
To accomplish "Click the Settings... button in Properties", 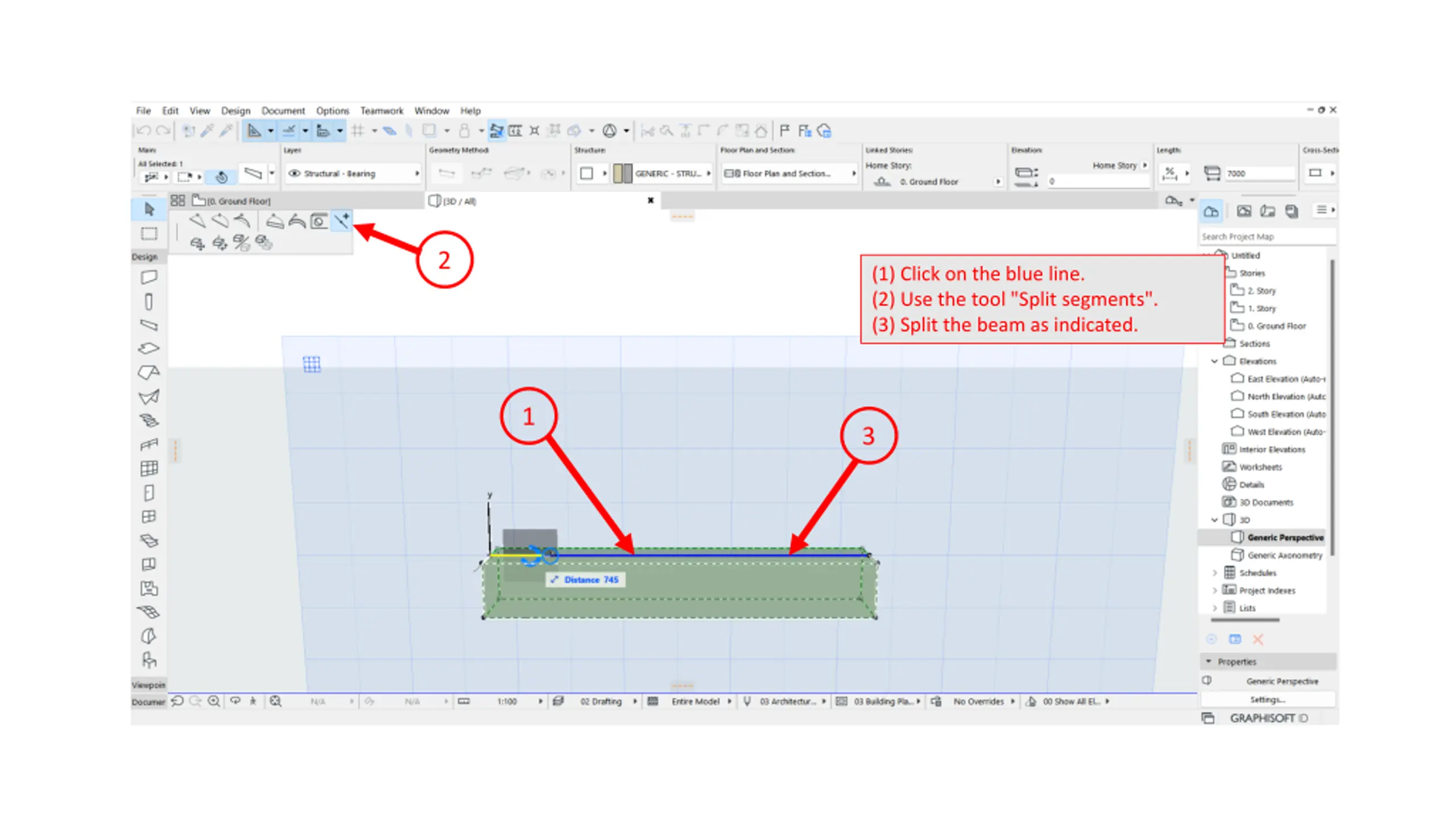I will click(1267, 700).
